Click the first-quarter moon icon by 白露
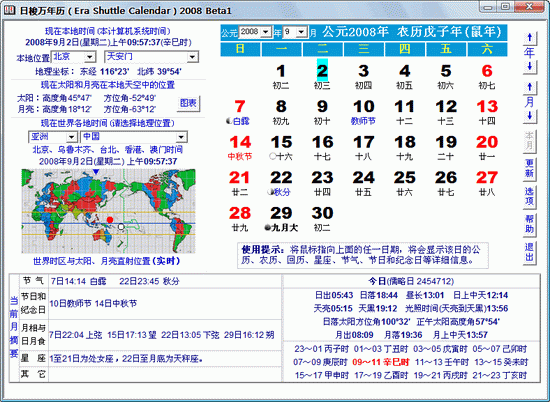The image size is (550, 402). [229, 121]
